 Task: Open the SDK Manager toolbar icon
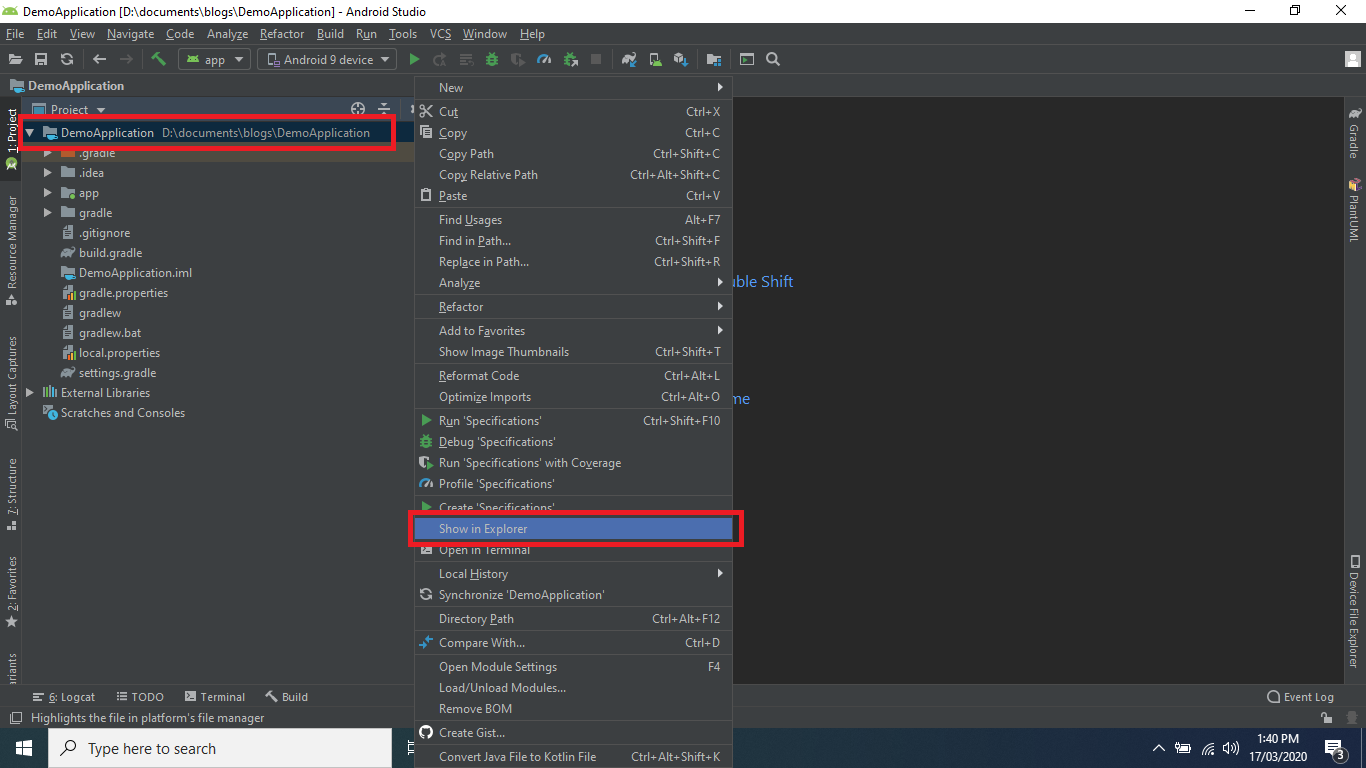(681, 60)
